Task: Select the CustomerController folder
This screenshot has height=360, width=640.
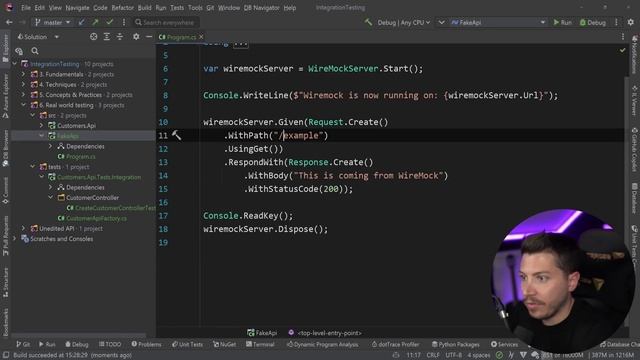Action: pyautogui.click(x=92, y=198)
